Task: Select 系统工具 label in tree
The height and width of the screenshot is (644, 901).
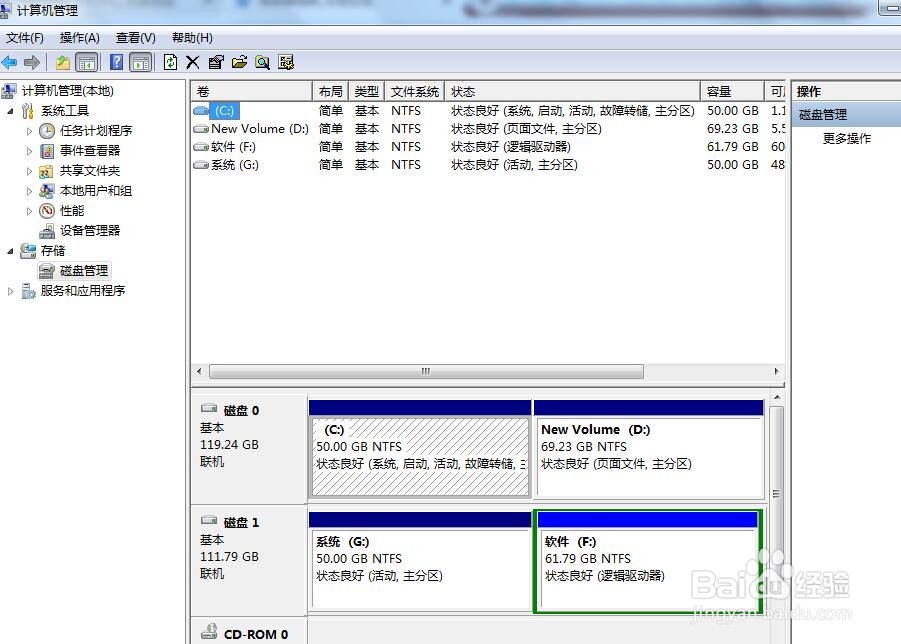Action: pyautogui.click(x=65, y=111)
